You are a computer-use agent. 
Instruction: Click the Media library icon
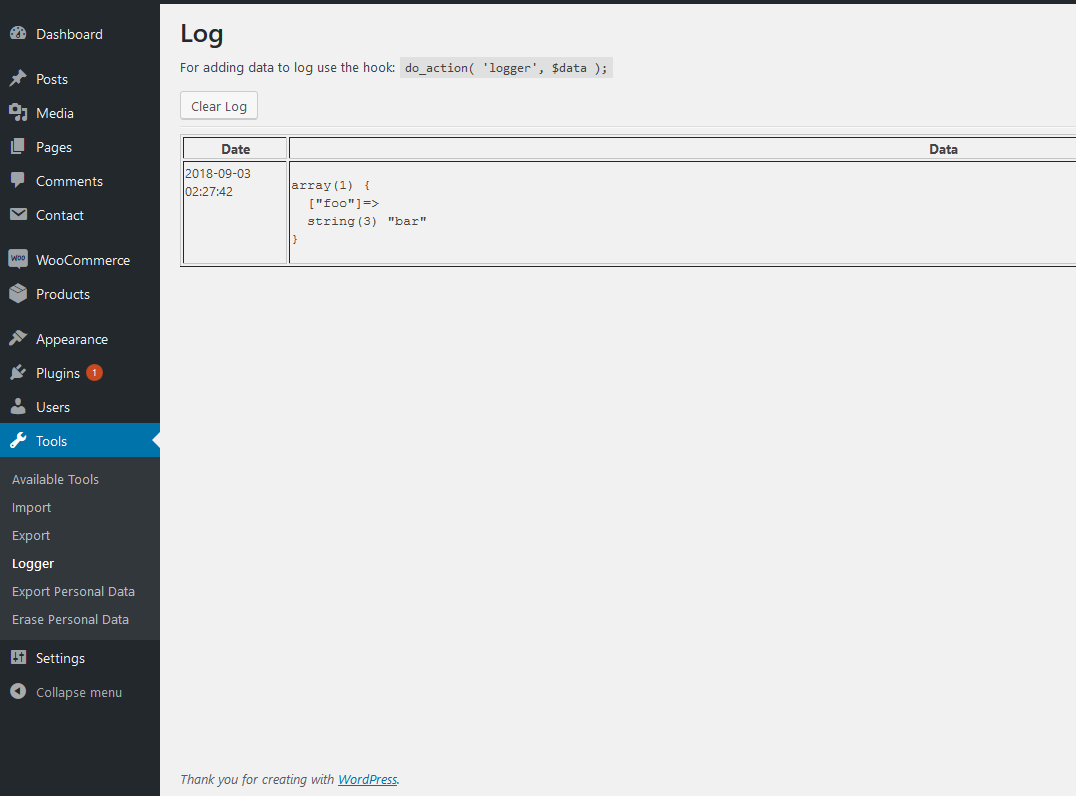[18, 113]
